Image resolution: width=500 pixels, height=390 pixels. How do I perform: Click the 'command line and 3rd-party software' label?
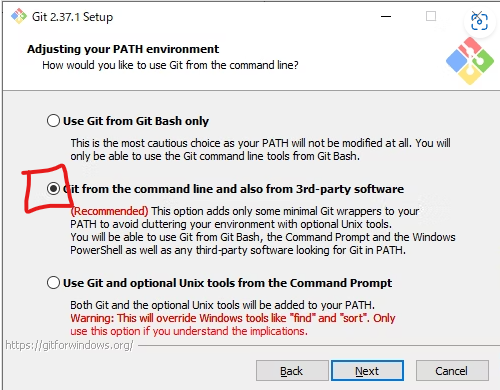(233, 189)
